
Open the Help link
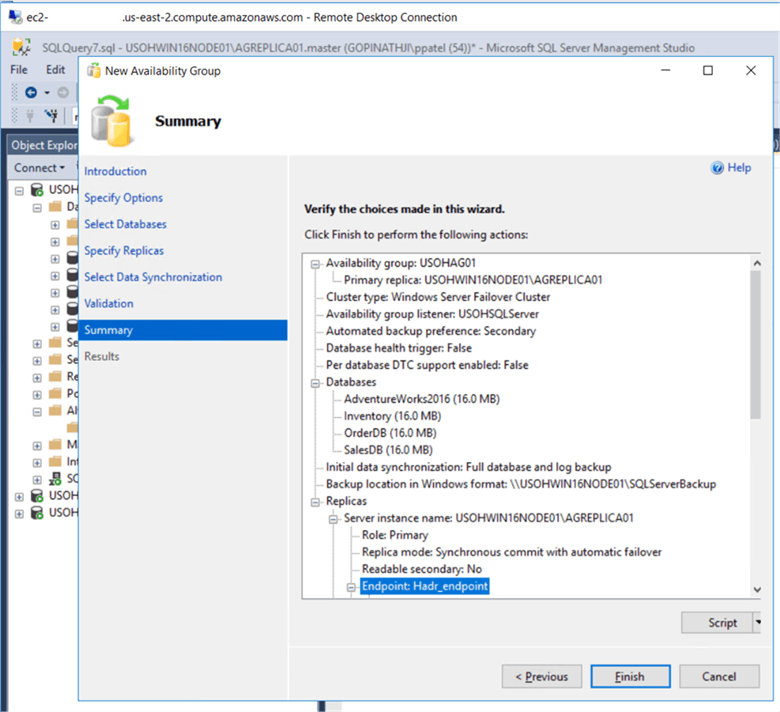click(x=739, y=168)
